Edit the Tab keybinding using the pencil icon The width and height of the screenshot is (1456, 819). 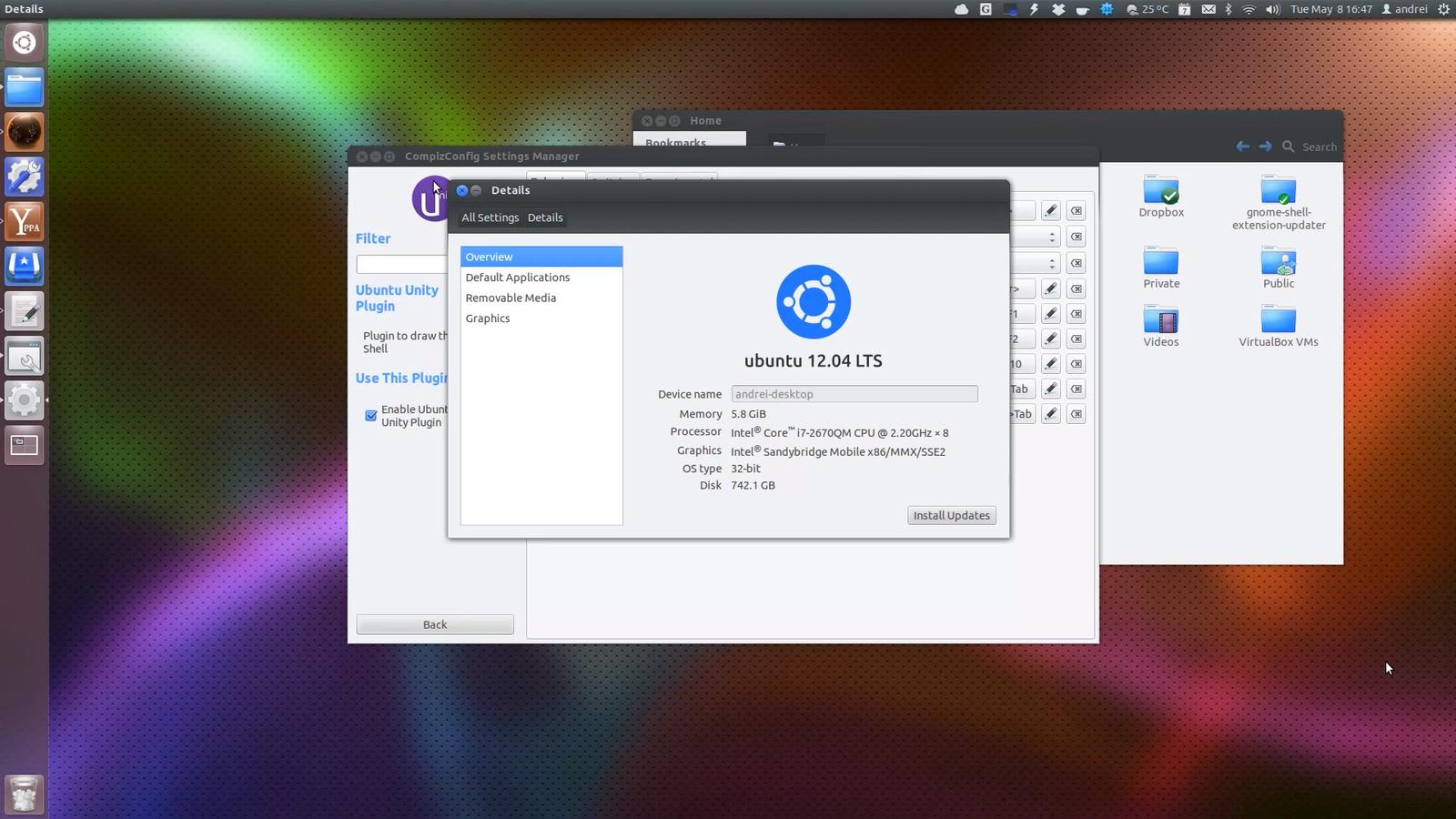click(1051, 389)
